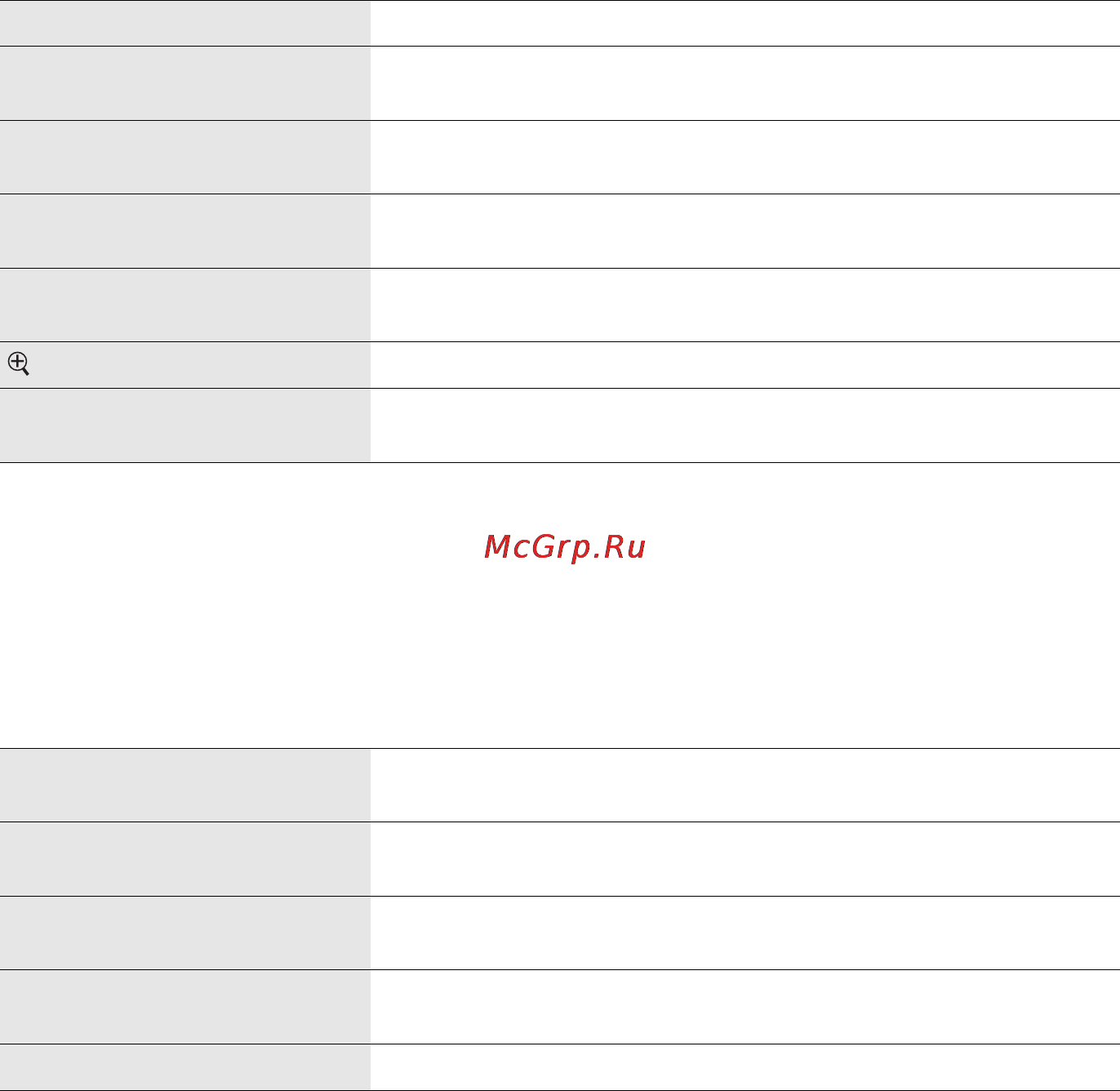This screenshot has width=1120, height=1091.
Task: Click the zoom-in magnifier icon
Action: (x=19, y=363)
